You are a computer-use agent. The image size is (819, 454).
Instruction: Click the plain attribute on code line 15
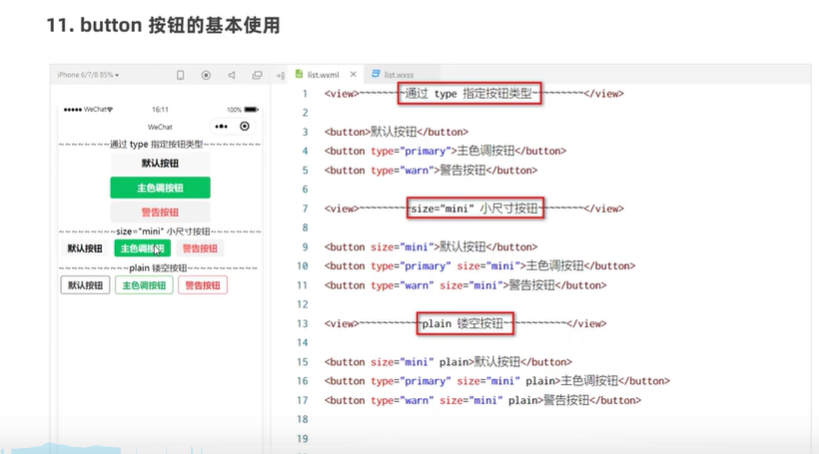pyautogui.click(x=453, y=362)
